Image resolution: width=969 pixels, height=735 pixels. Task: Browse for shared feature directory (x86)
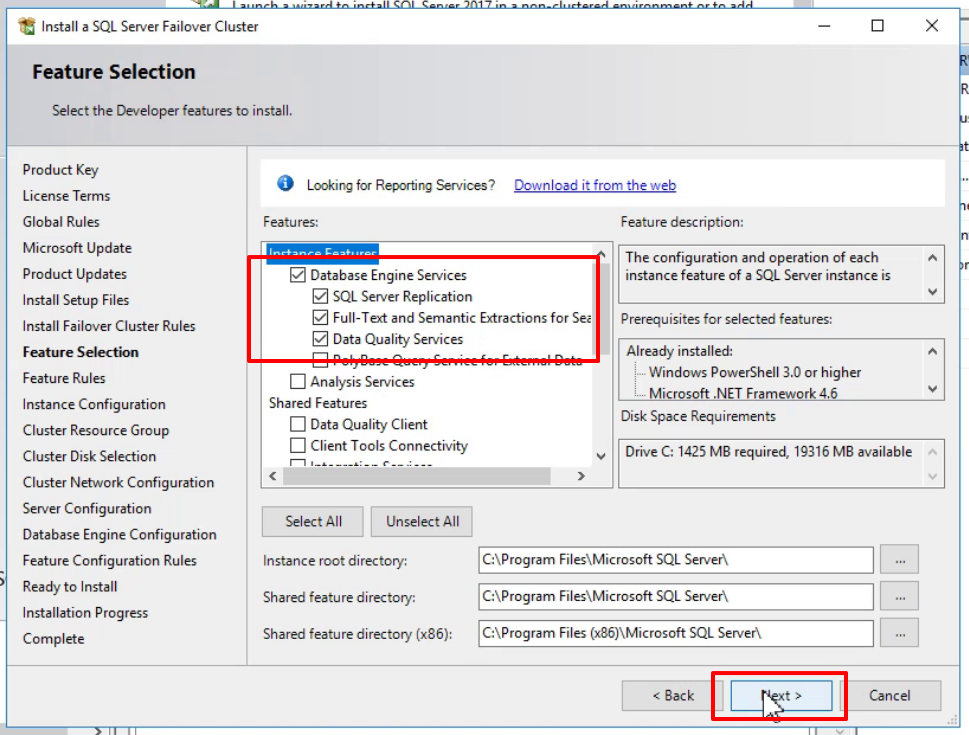pyautogui.click(x=900, y=633)
